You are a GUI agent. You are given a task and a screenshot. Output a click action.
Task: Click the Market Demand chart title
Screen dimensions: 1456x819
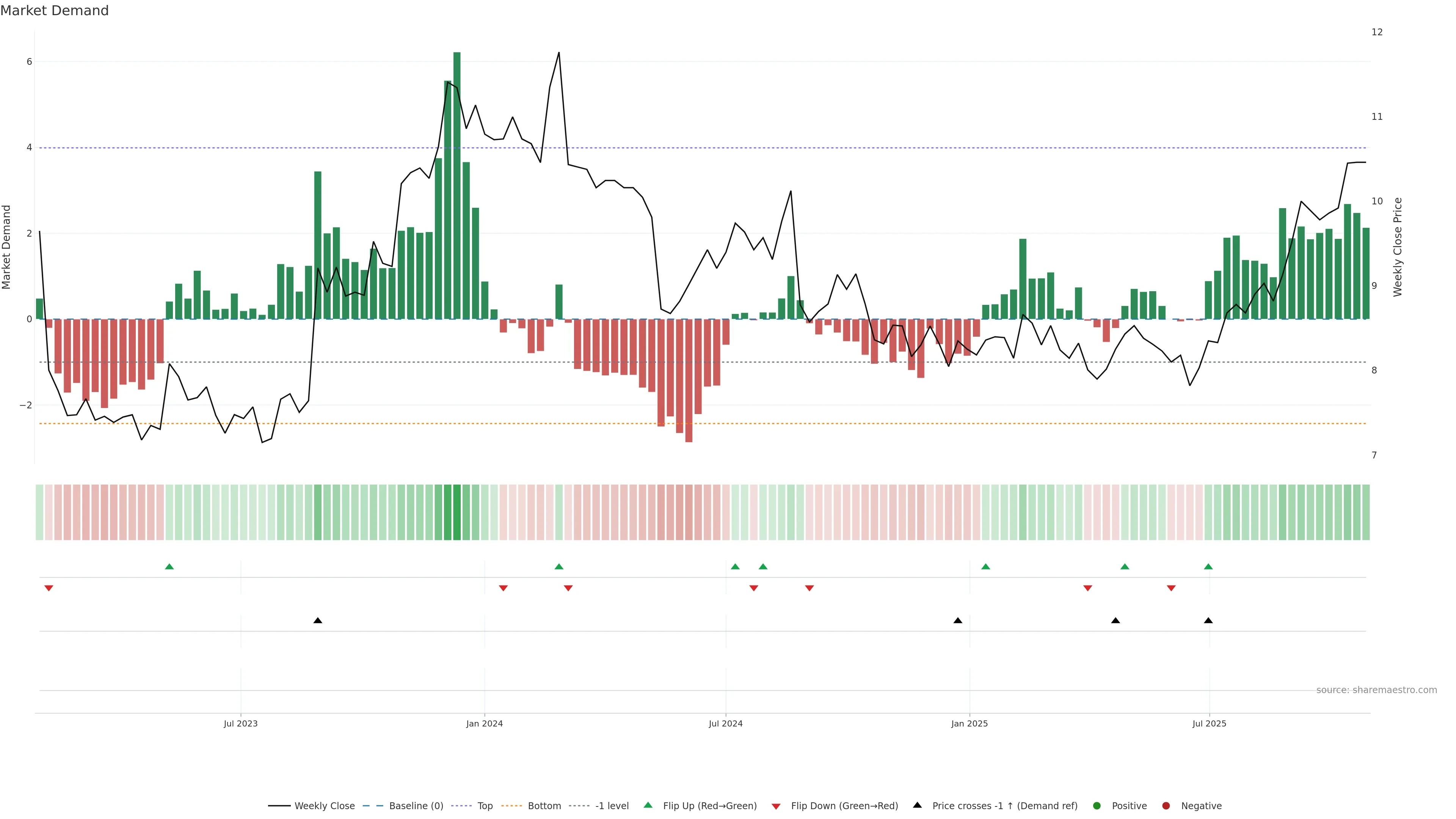54,11
